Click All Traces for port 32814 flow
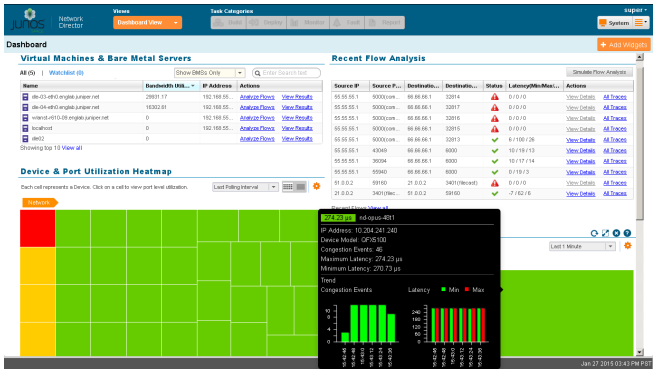 click(x=615, y=97)
